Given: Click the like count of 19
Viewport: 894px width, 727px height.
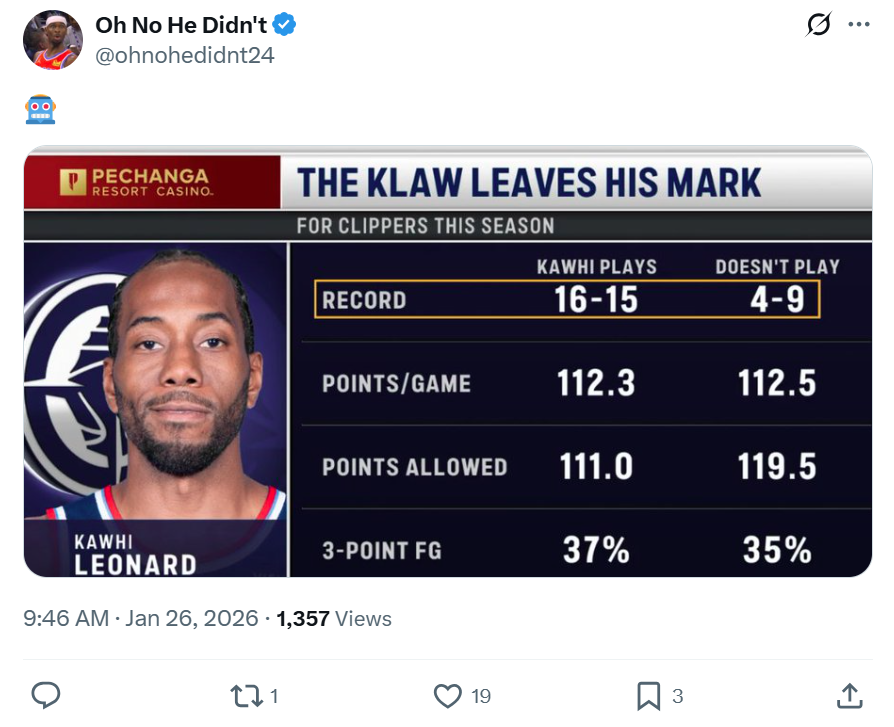Looking at the screenshot, I should [480, 696].
